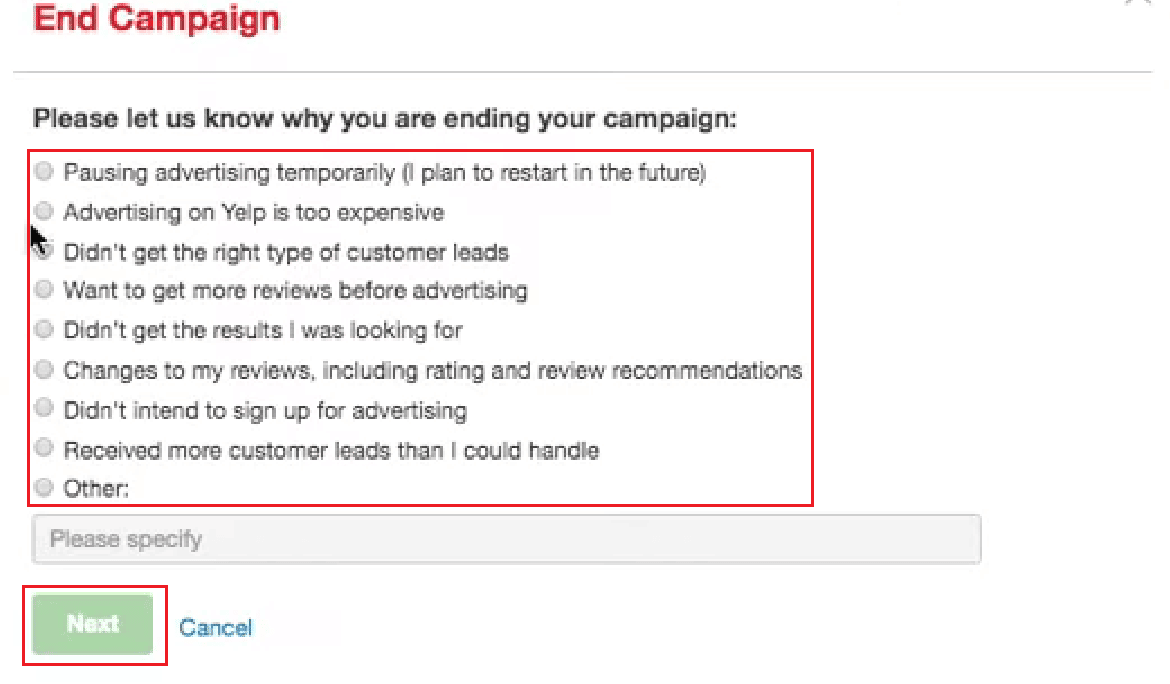Click the 'Please specify' text field
Viewport: 1170px width, 684px height.
[x=506, y=540]
